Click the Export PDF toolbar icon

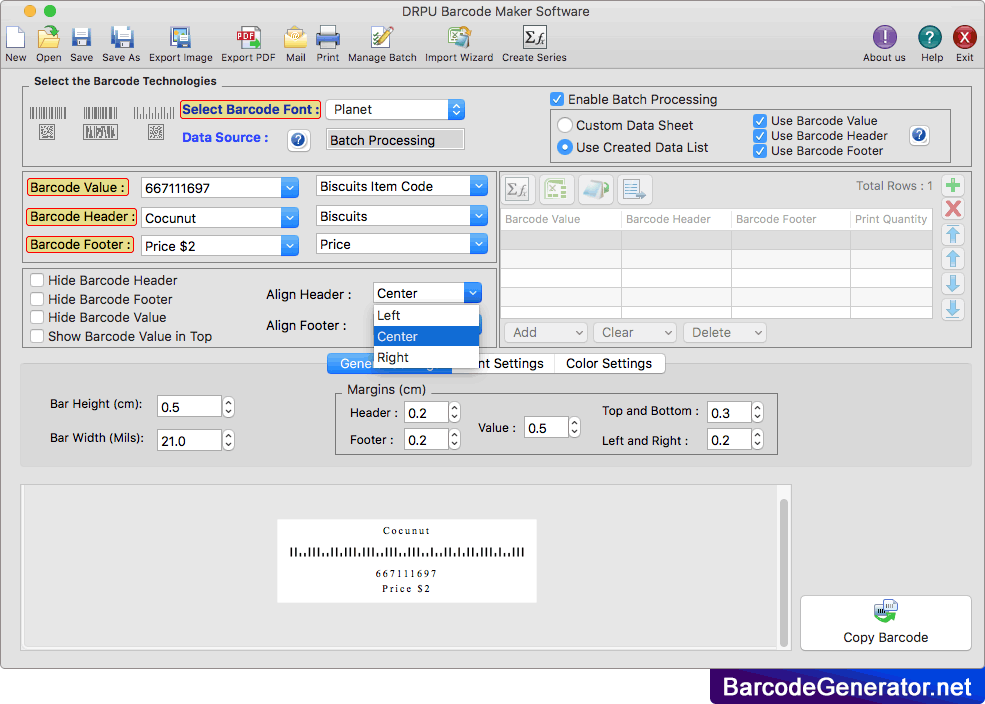[x=248, y=39]
